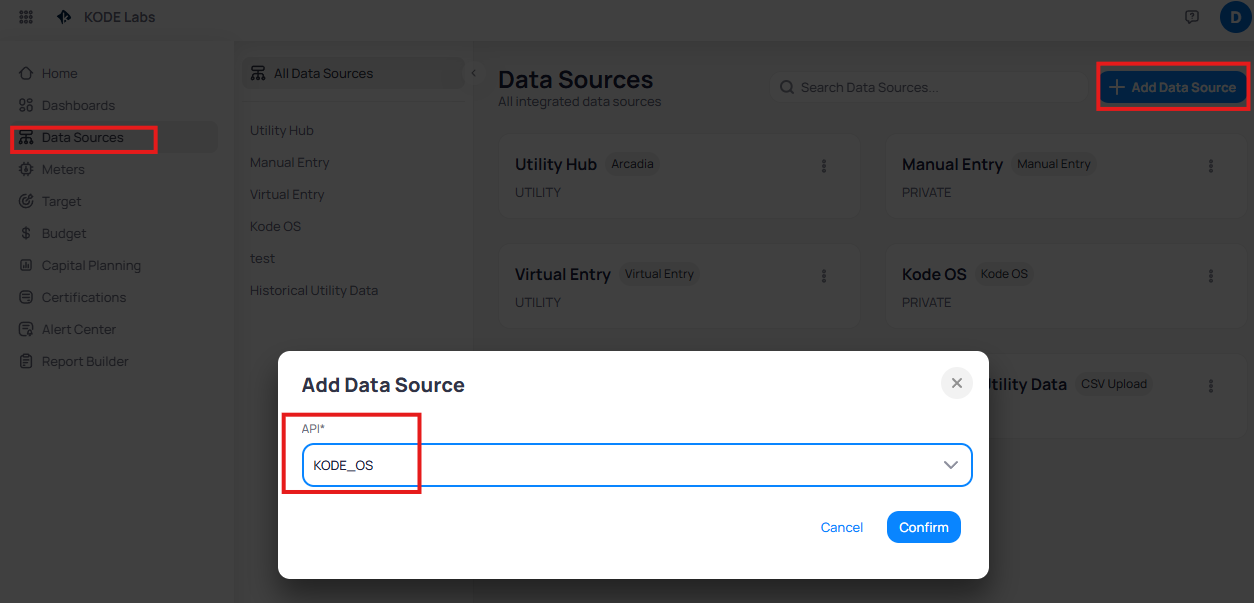Click the Home icon in sidebar
This screenshot has height=603, width=1254.
pos(26,73)
